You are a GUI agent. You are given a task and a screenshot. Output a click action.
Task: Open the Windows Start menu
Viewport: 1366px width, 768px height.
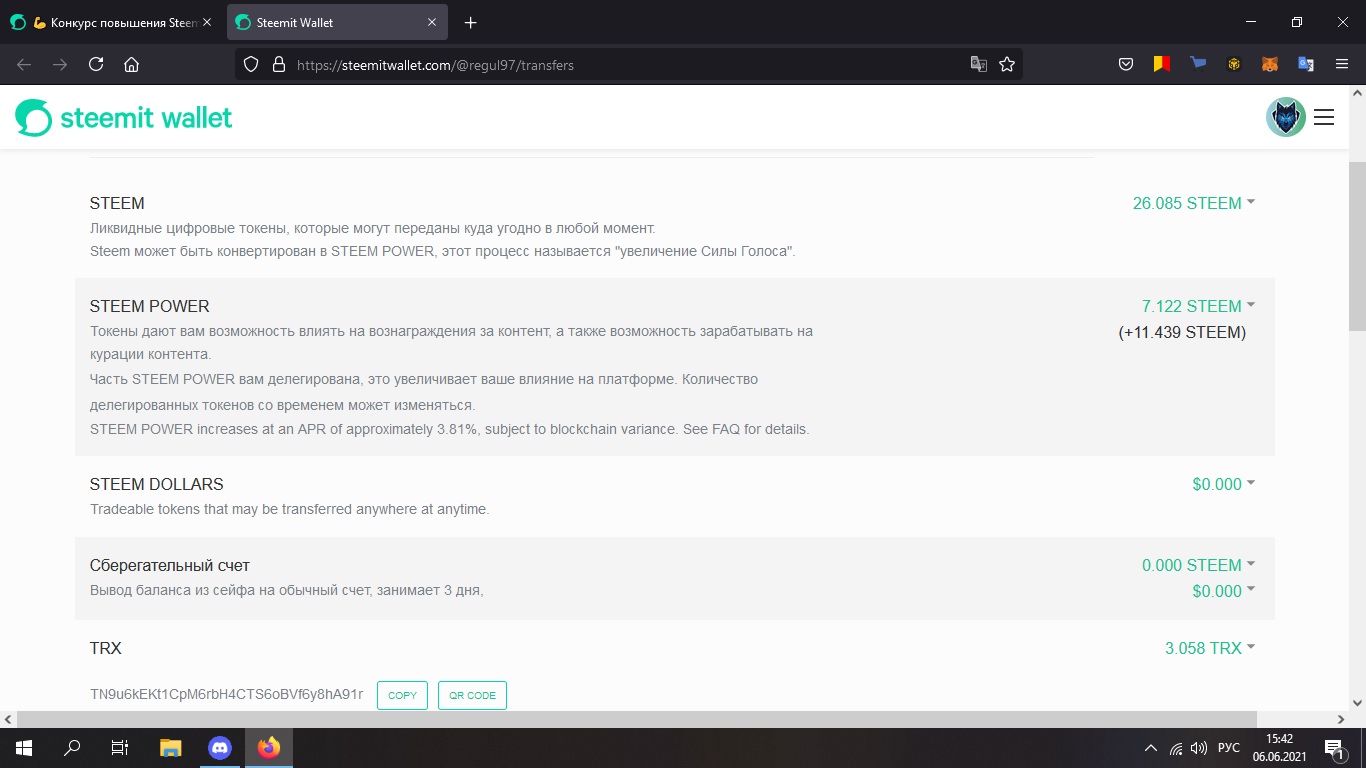click(x=23, y=748)
